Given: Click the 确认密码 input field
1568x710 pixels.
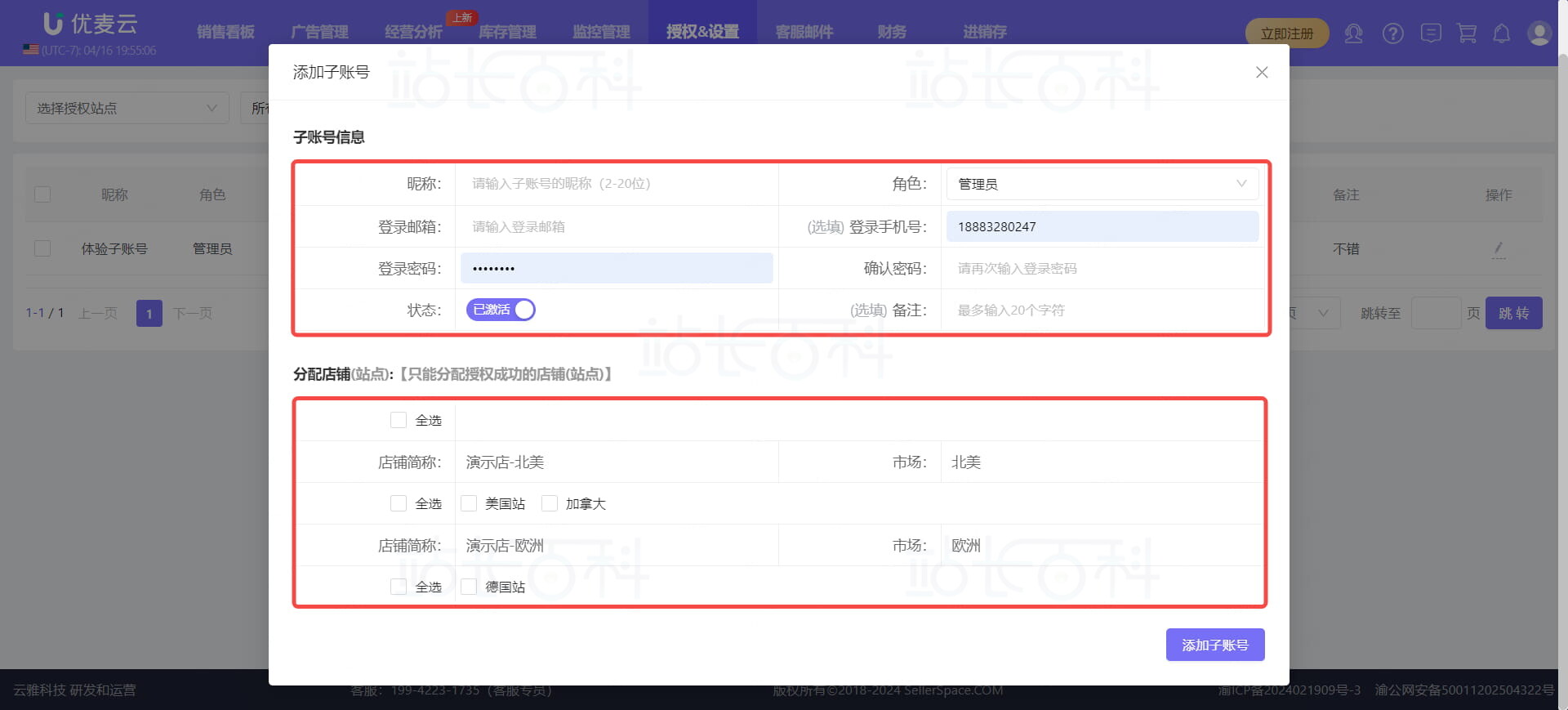Looking at the screenshot, I should (1102, 268).
